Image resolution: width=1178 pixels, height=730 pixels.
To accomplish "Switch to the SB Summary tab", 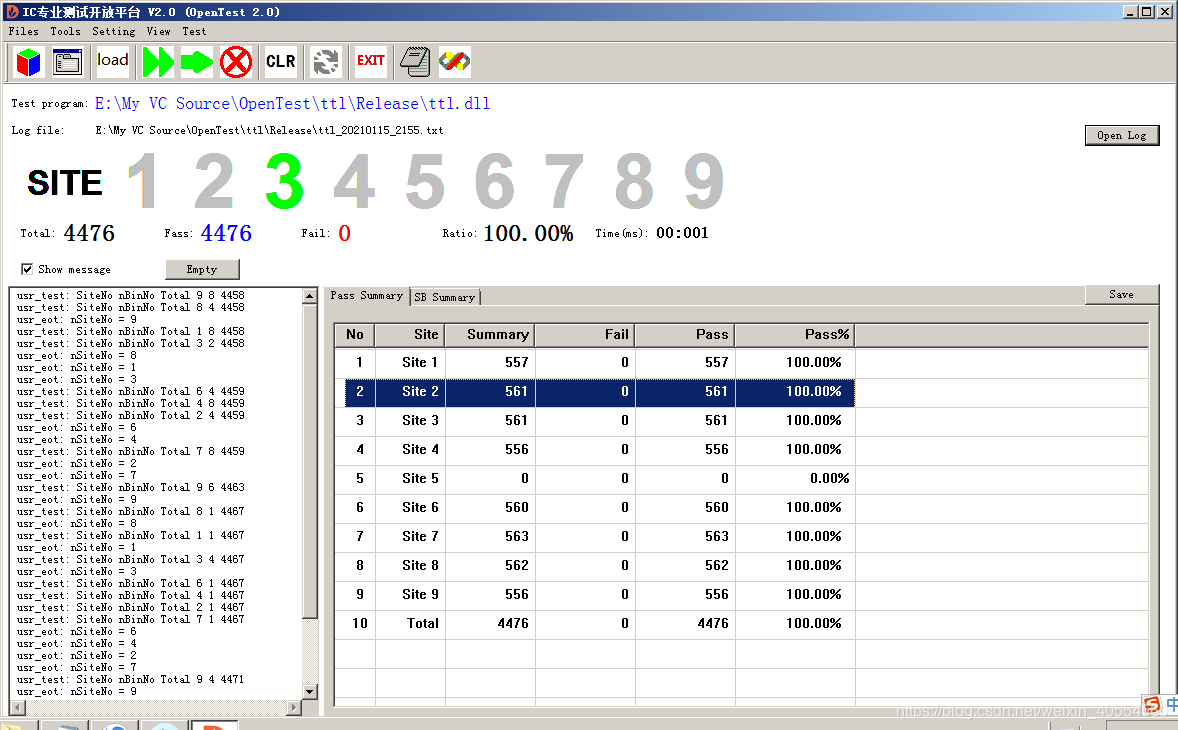I will (445, 297).
